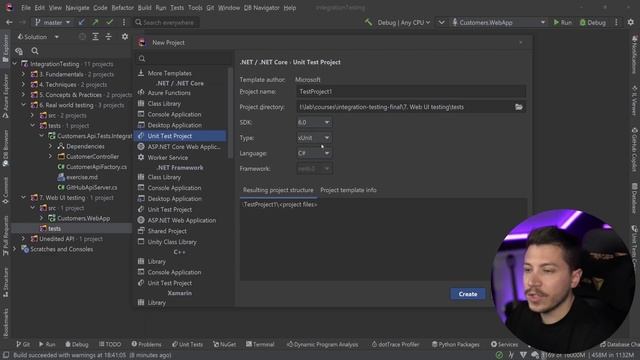The image size is (640, 360).
Task: Select Unit Test Project under .NET Core
Action: [180, 136]
